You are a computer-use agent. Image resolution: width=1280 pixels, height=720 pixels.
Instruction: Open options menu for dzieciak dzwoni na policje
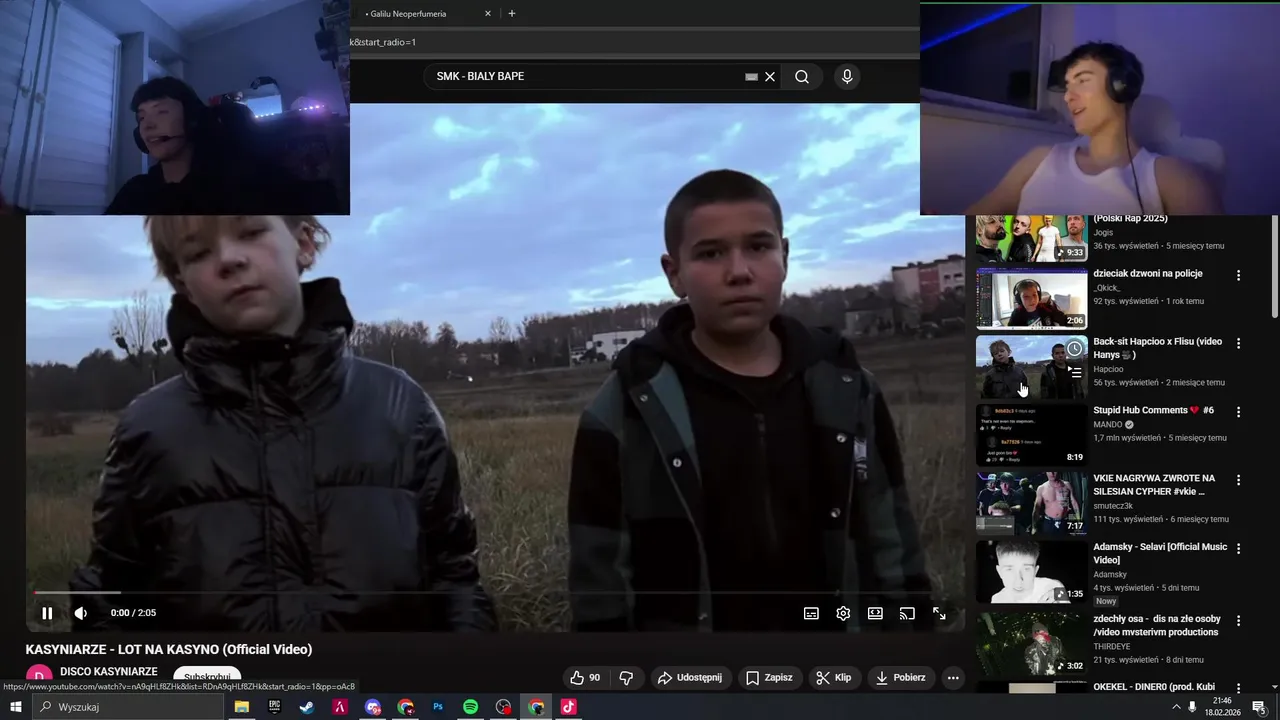click(1239, 275)
